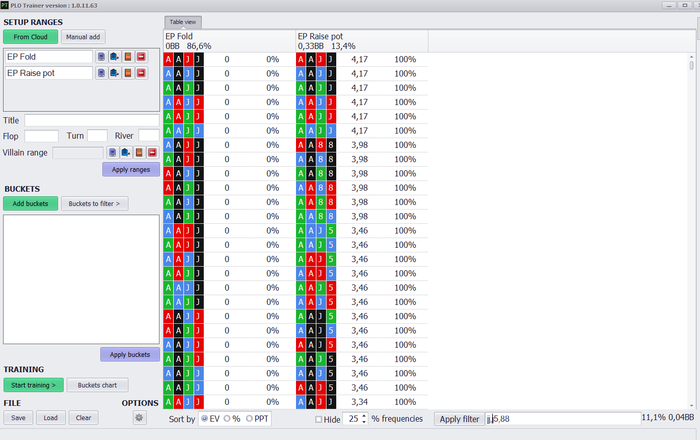
Task: Remove EP Fold with its red minus icon
Action: pyautogui.click(x=141, y=57)
